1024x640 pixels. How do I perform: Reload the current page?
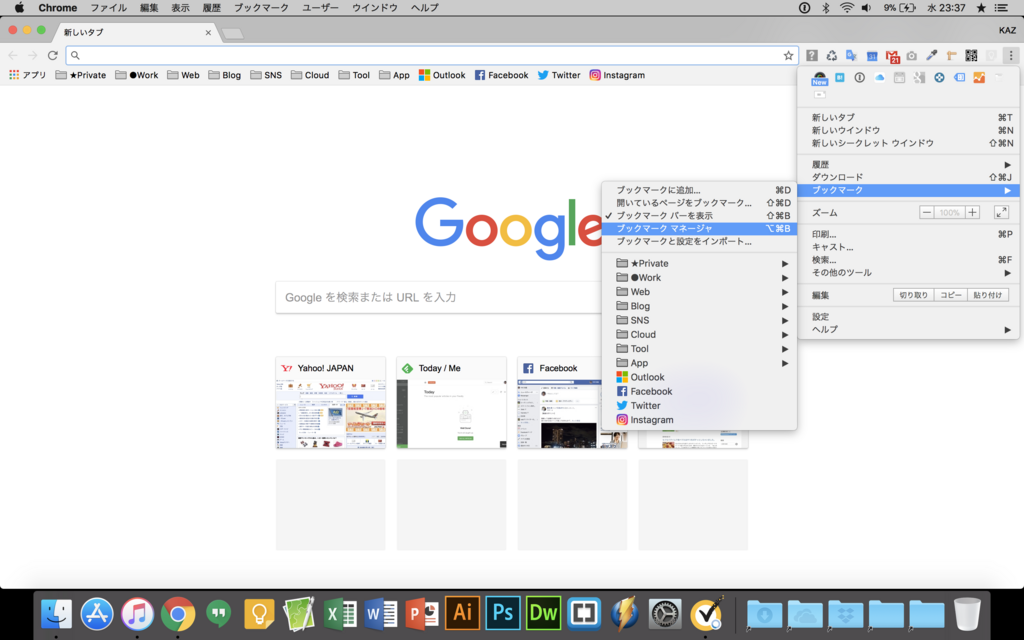[53, 56]
